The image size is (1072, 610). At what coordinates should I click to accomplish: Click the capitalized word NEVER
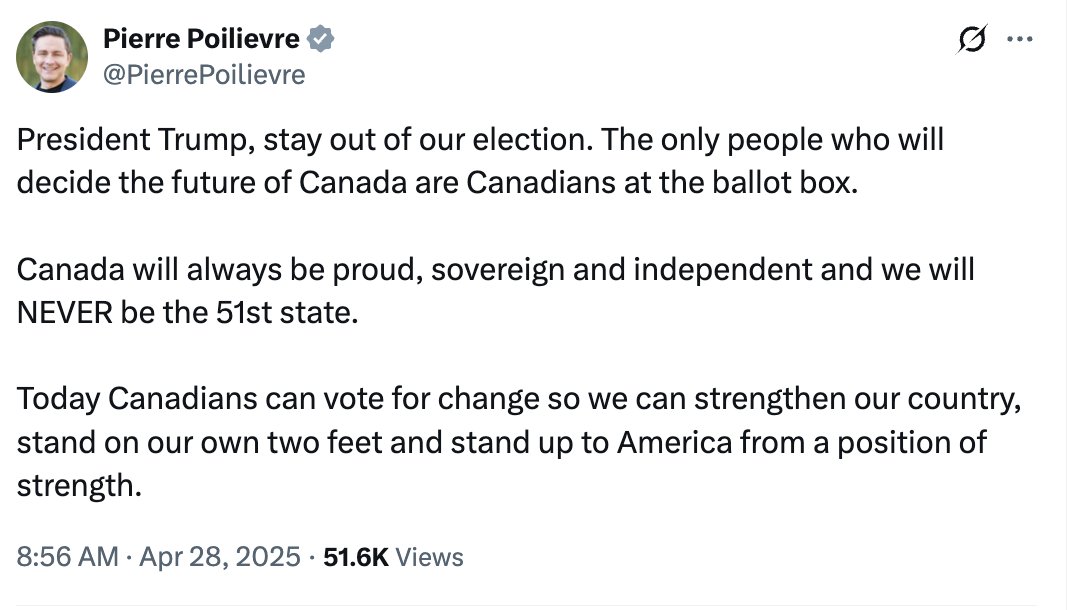click(x=64, y=313)
